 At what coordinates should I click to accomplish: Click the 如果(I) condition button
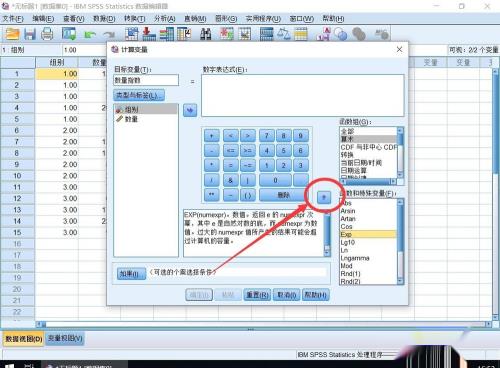131,274
